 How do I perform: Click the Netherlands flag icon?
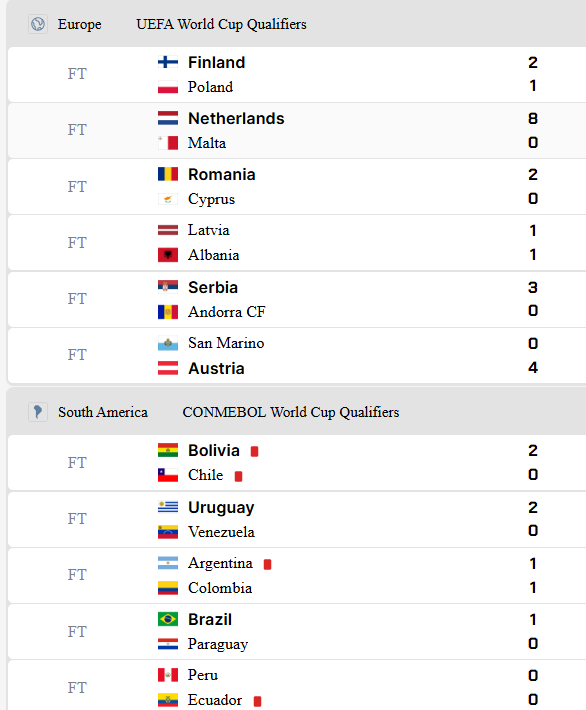[168, 118]
